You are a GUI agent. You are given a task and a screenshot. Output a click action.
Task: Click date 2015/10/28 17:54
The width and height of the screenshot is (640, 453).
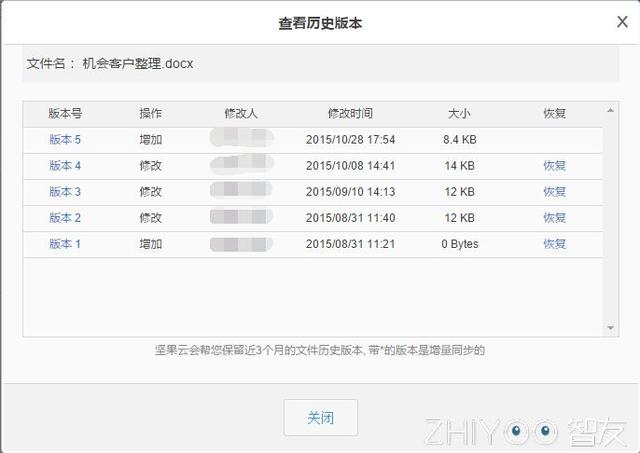[x=351, y=140]
